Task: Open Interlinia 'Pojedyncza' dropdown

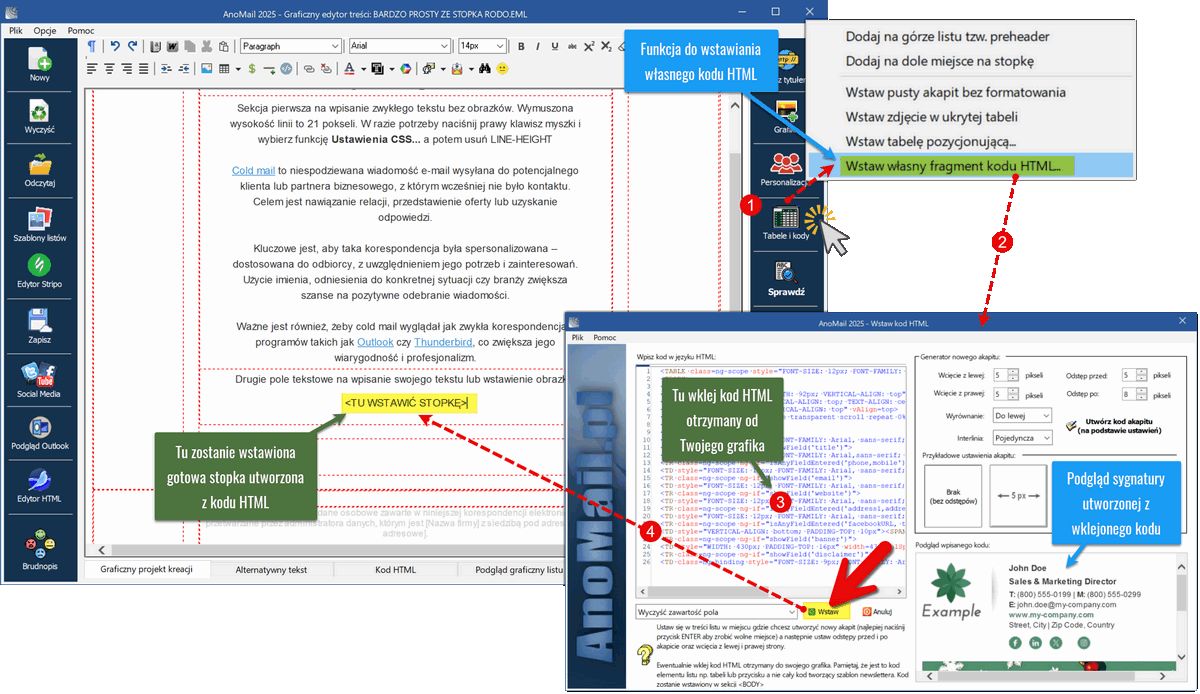Action: pyautogui.click(x=1021, y=438)
